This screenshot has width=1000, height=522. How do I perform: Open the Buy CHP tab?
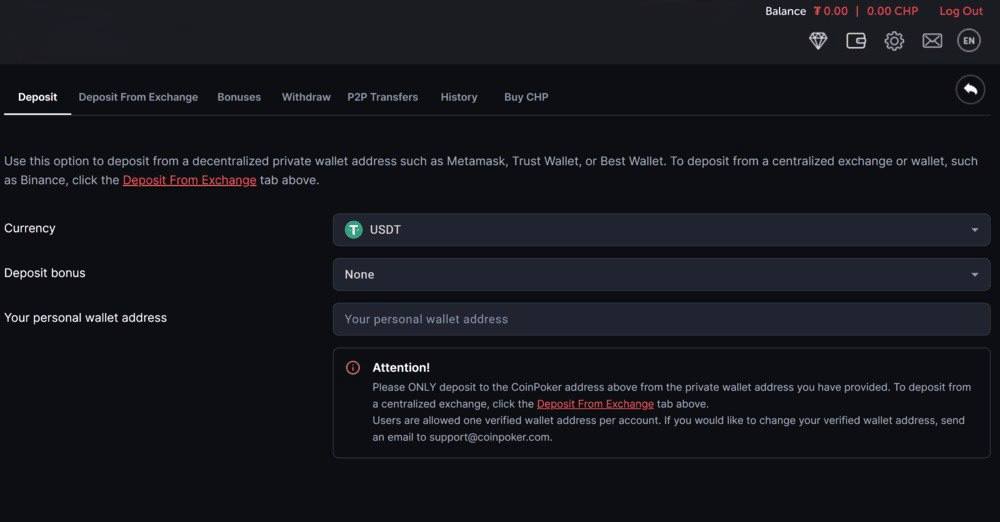tap(526, 97)
